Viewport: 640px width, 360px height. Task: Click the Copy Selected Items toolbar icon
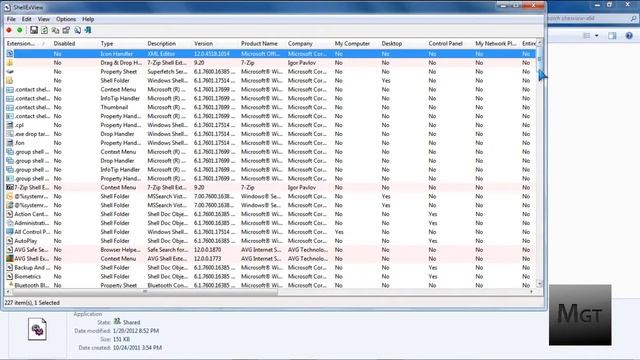55,30
